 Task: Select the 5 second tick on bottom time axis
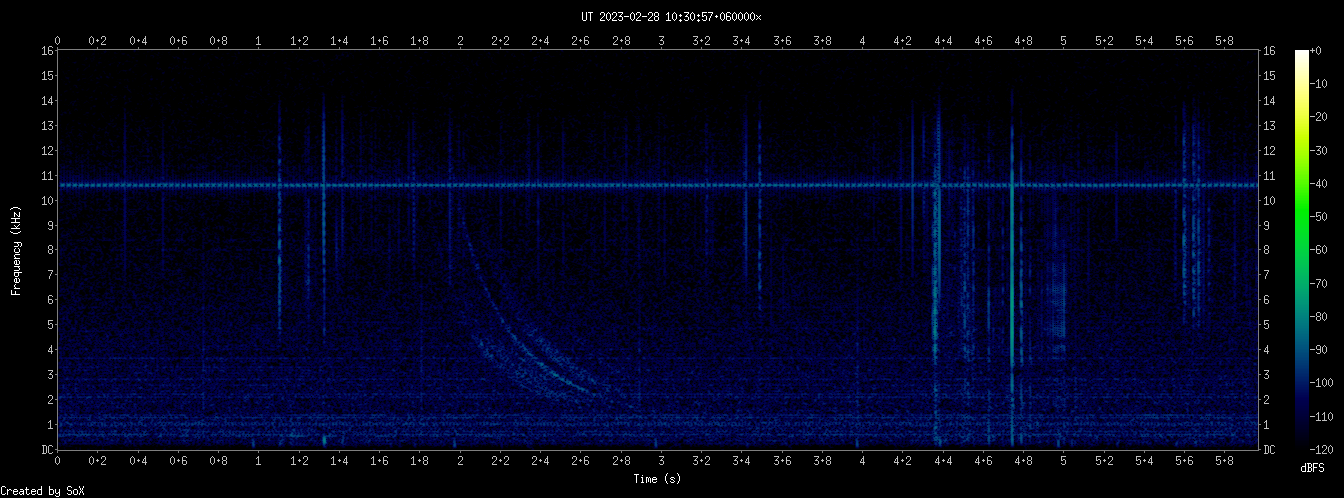pos(1063,460)
